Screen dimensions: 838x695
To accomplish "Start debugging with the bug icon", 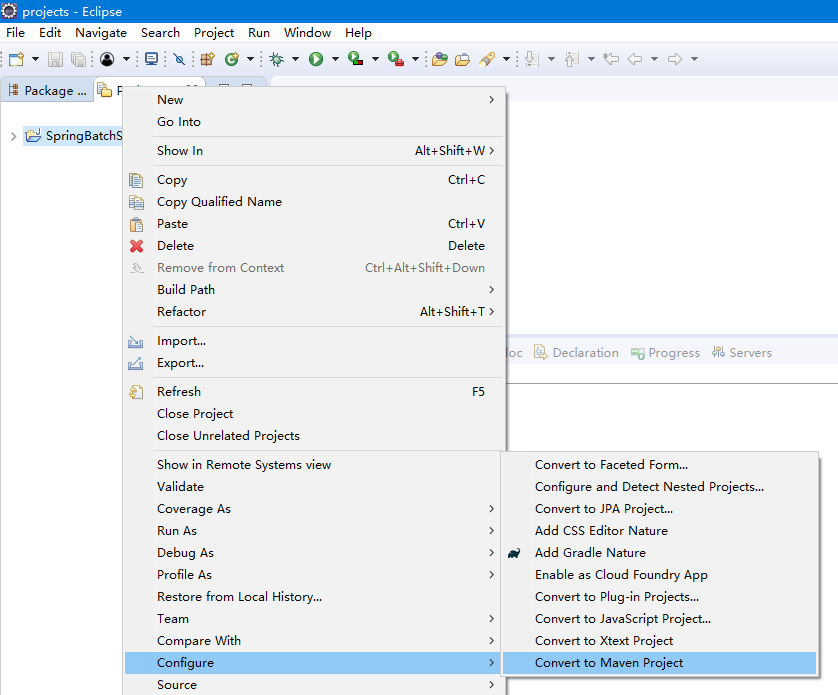I will [x=277, y=59].
